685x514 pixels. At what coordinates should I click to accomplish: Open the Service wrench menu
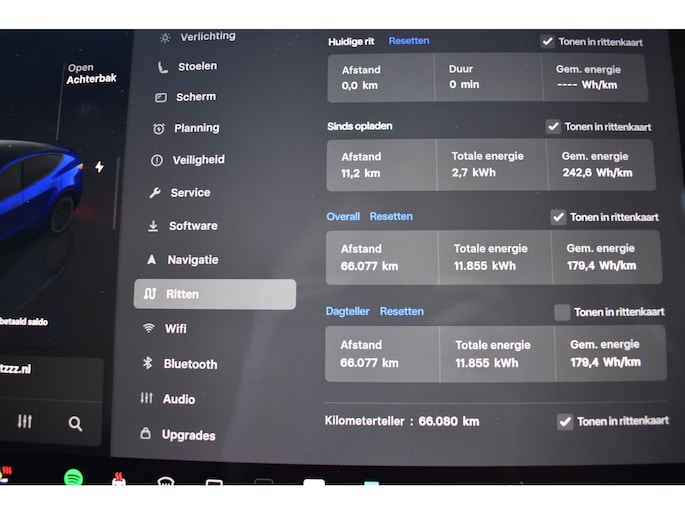click(189, 193)
